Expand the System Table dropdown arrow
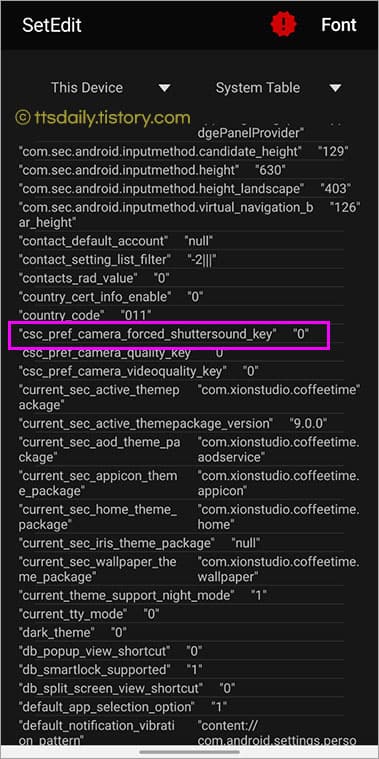379x759 pixels. 335,88
